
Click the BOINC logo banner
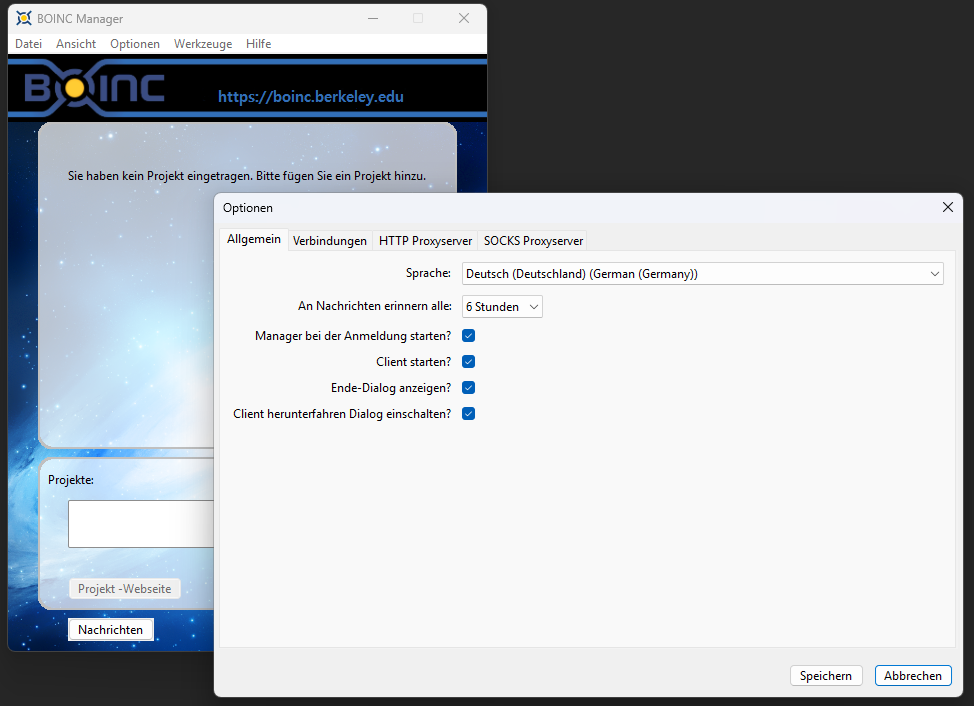pyautogui.click(x=94, y=88)
